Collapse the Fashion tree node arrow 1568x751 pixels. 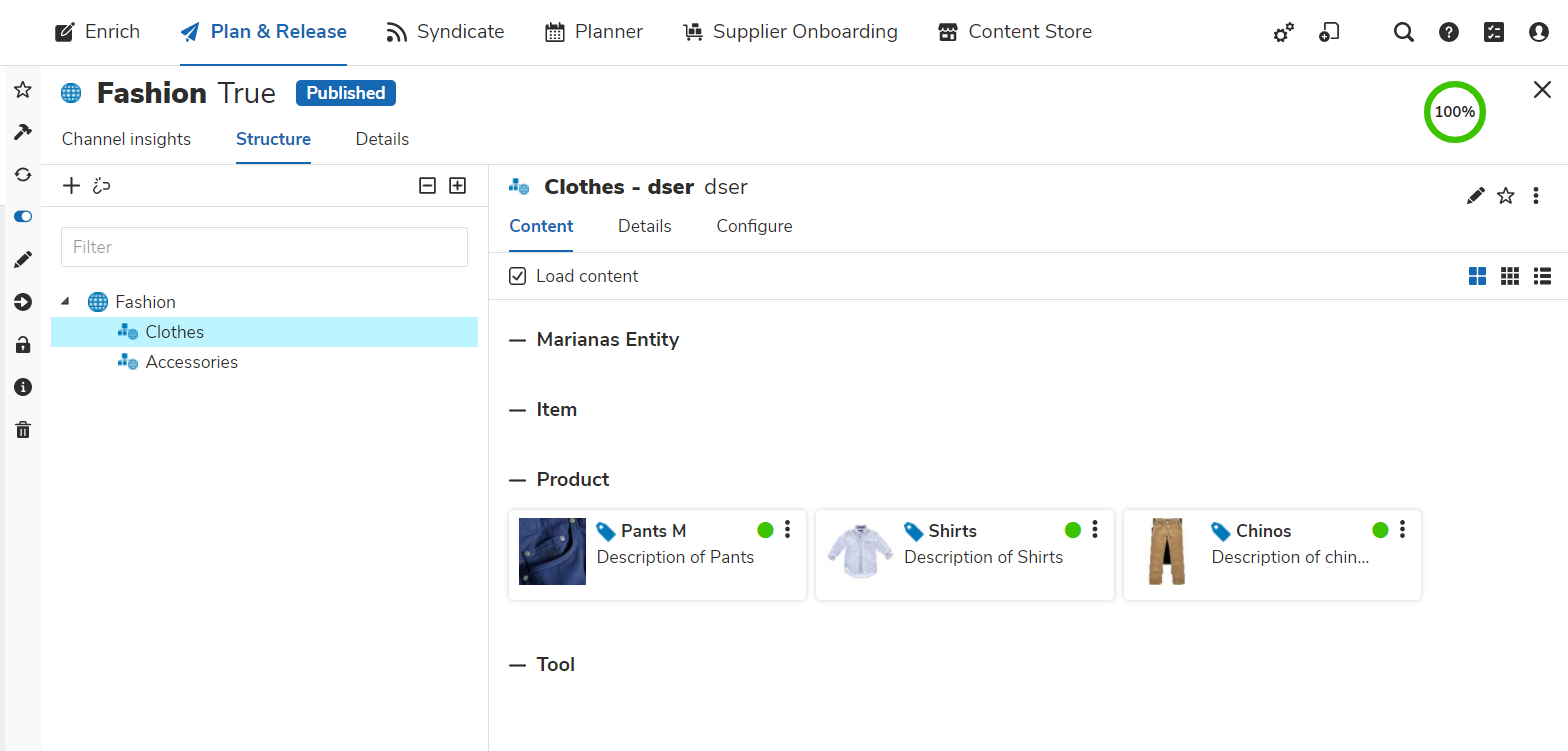click(65, 301)
